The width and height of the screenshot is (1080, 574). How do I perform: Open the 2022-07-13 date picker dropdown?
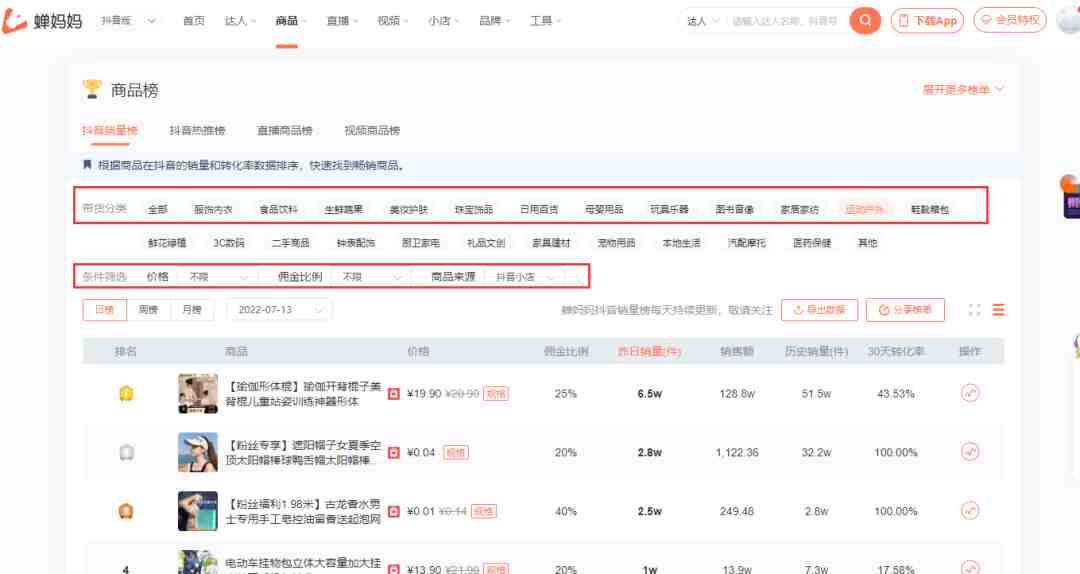(279, 310)
